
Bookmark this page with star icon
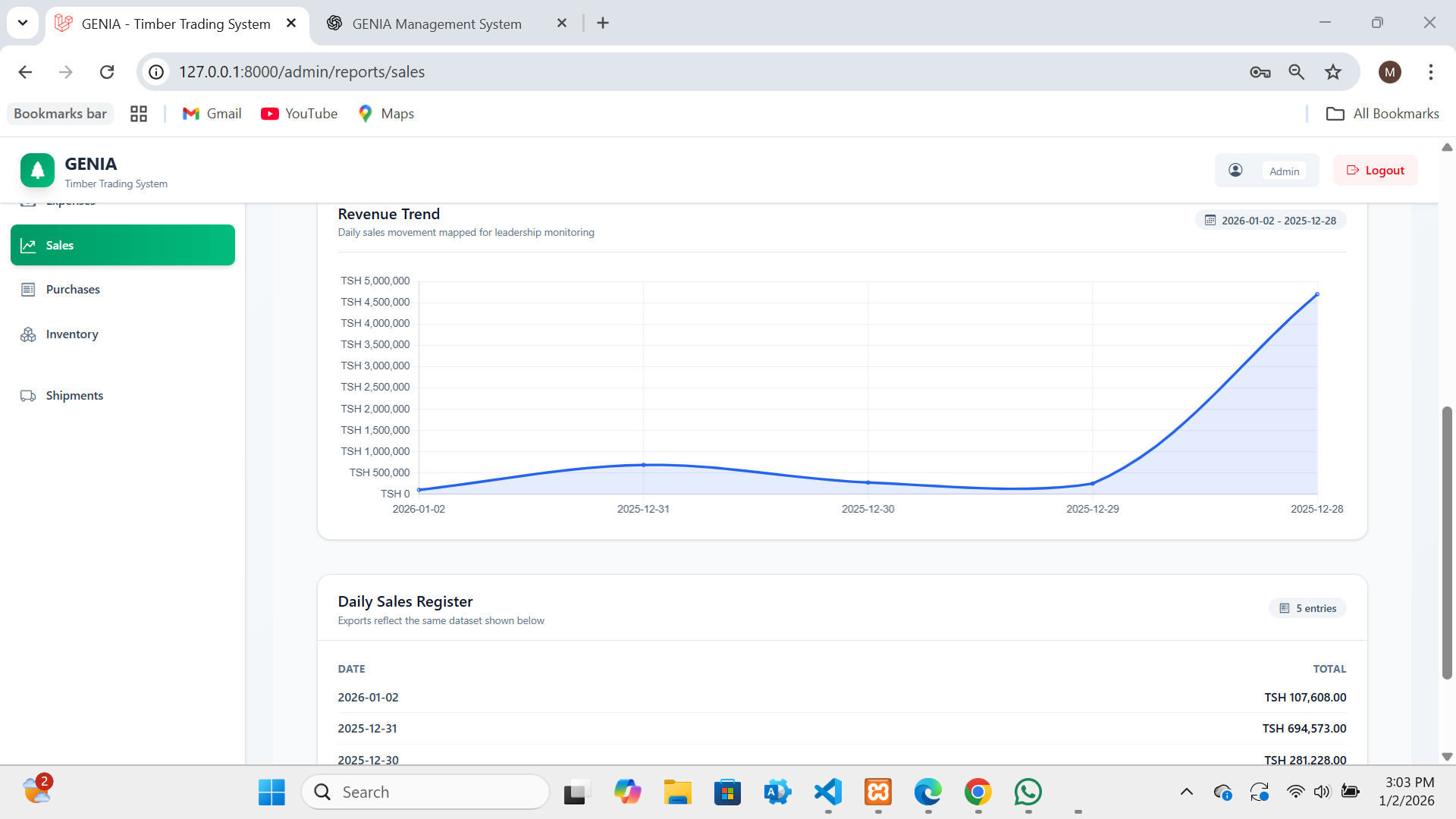[1333, 72]
